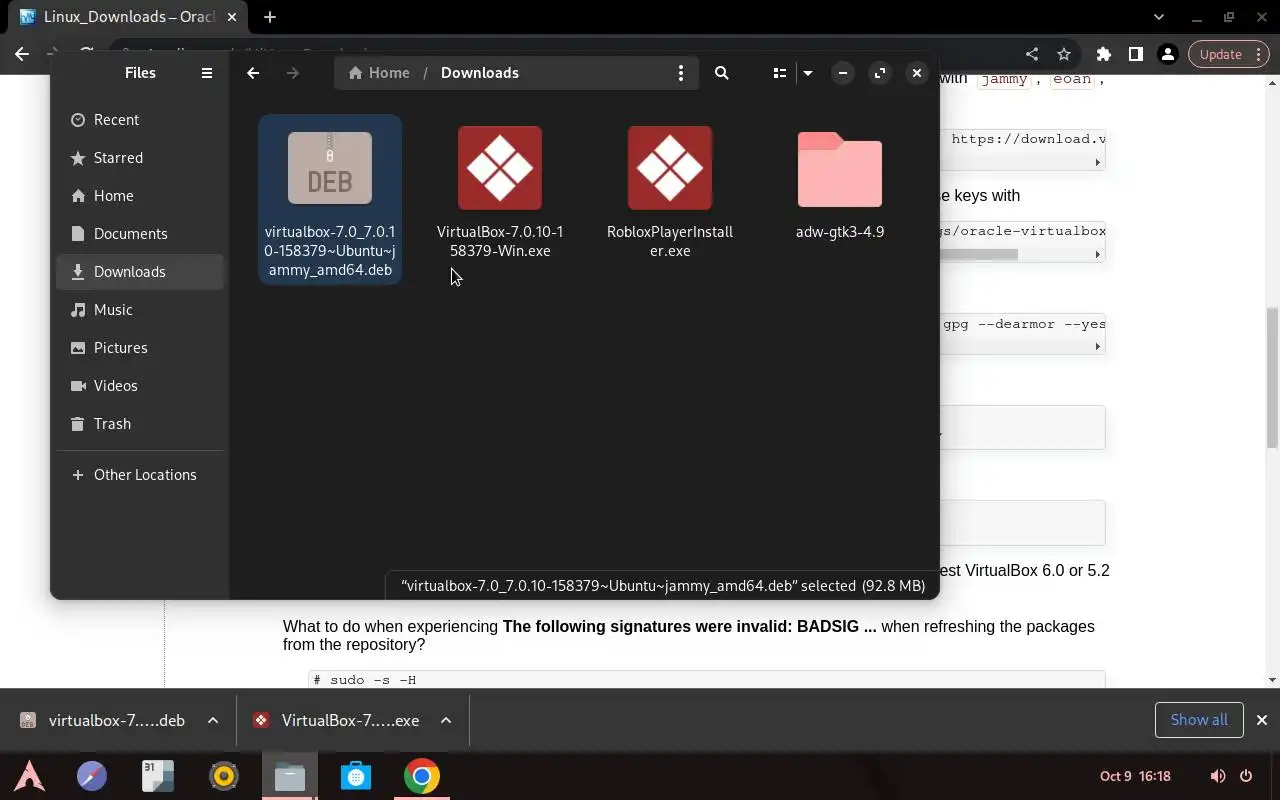
Task: Click code block horizontal scrollbar
Action: point(978,254)
